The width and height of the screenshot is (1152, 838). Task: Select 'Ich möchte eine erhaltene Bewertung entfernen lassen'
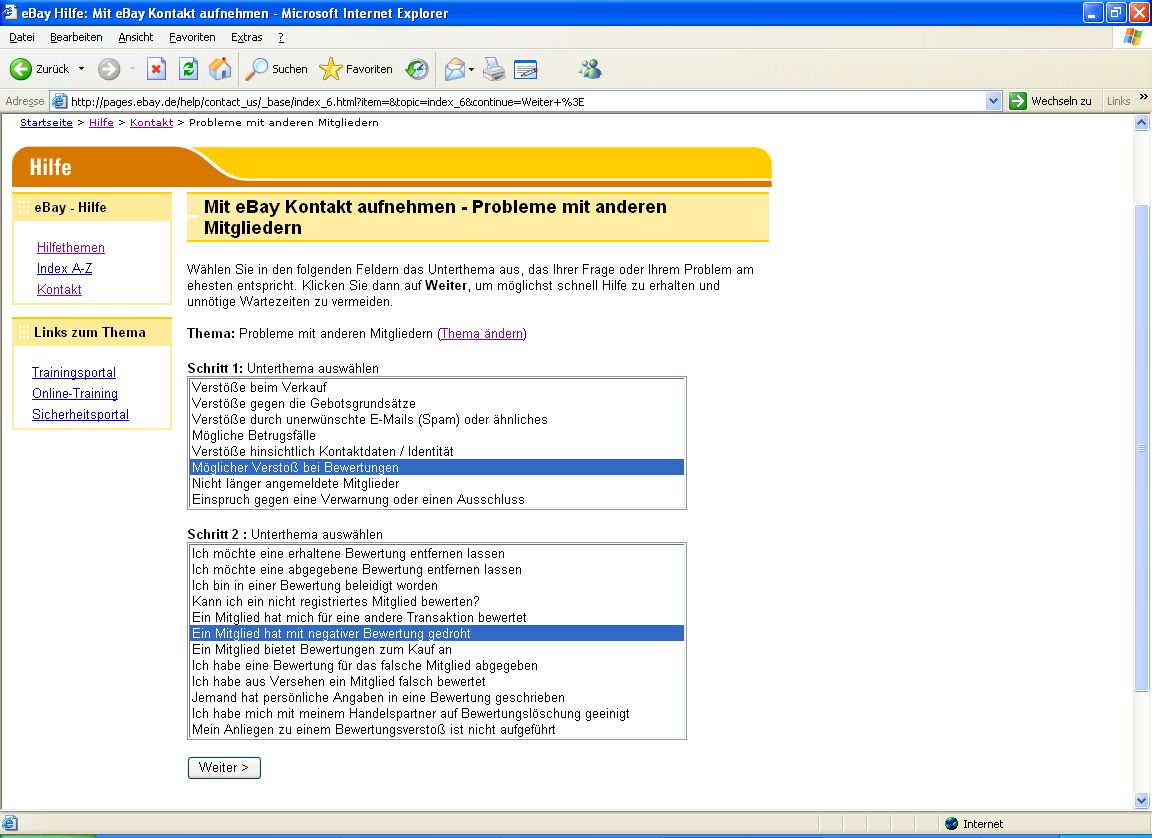click(x=437, y=553)
